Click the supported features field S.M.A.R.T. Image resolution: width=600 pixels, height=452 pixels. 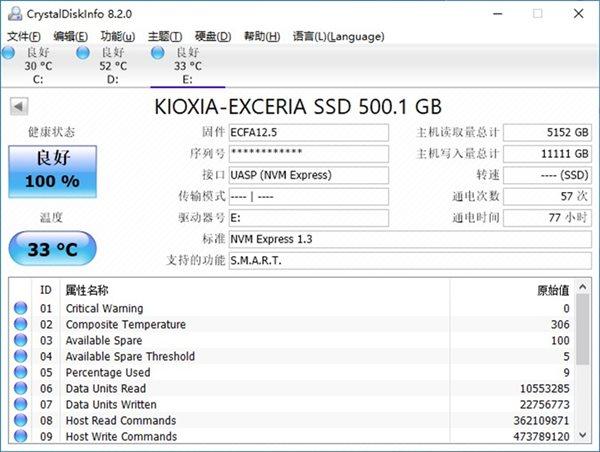point(410,261)
